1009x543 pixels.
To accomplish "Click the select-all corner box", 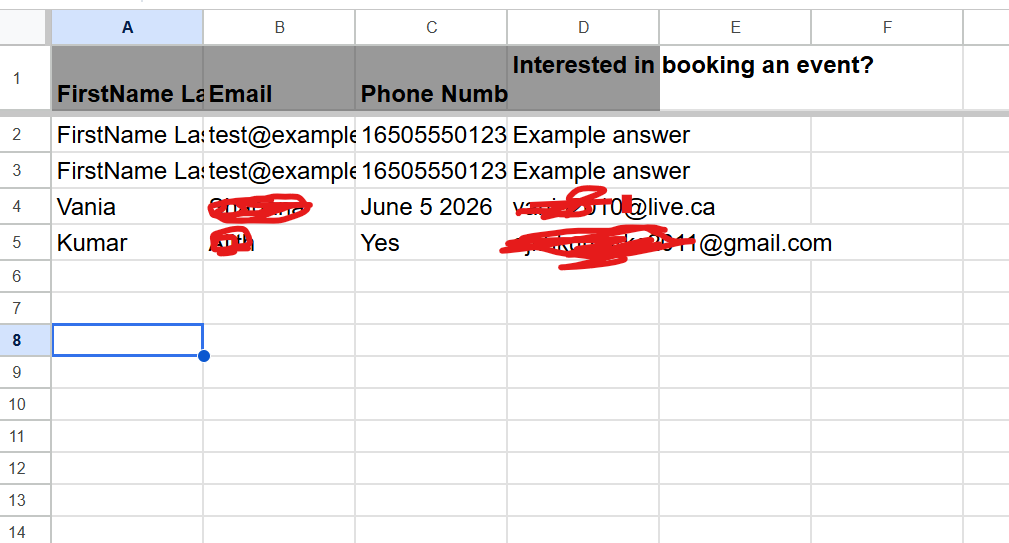I will pyautogui.click(x=25, y=28).
